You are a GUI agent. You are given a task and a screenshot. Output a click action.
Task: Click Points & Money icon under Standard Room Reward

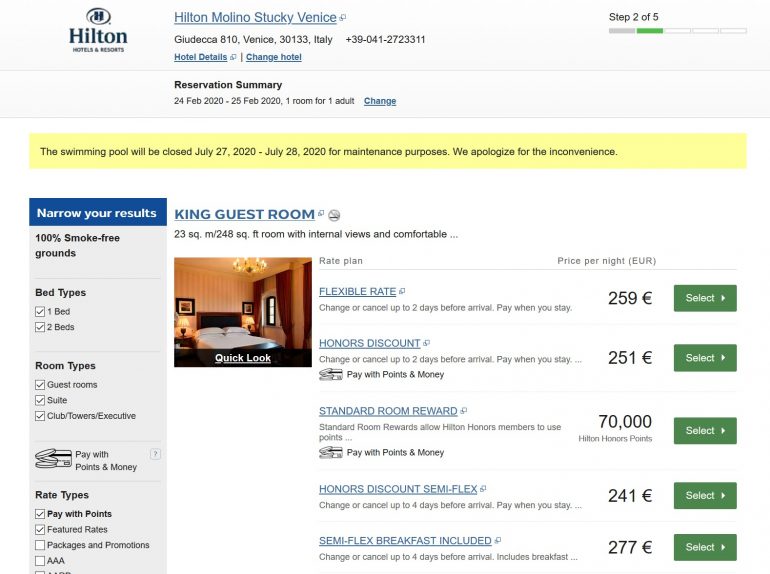point(330,452)
